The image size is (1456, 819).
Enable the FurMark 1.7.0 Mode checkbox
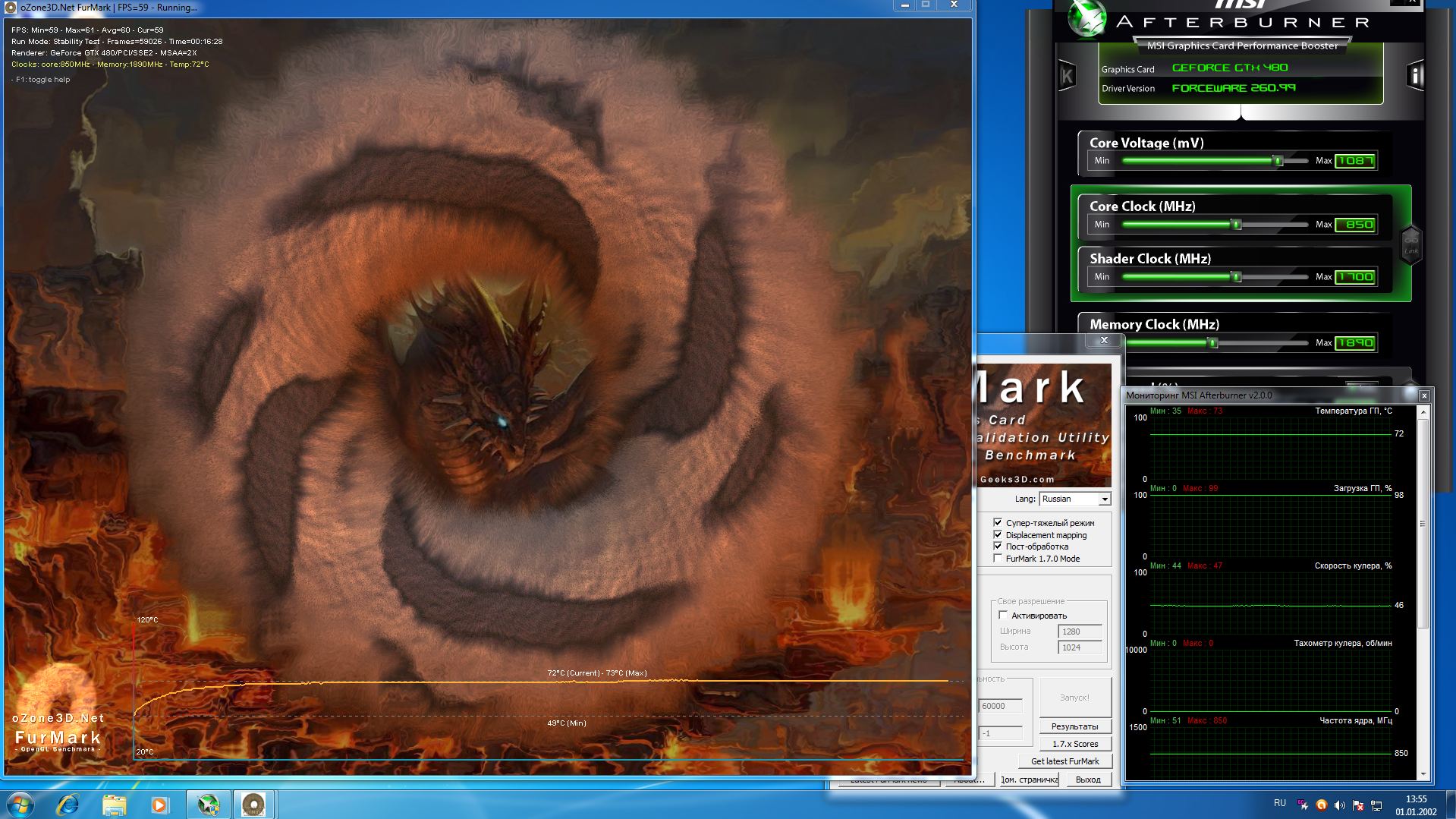click(998, 558)
